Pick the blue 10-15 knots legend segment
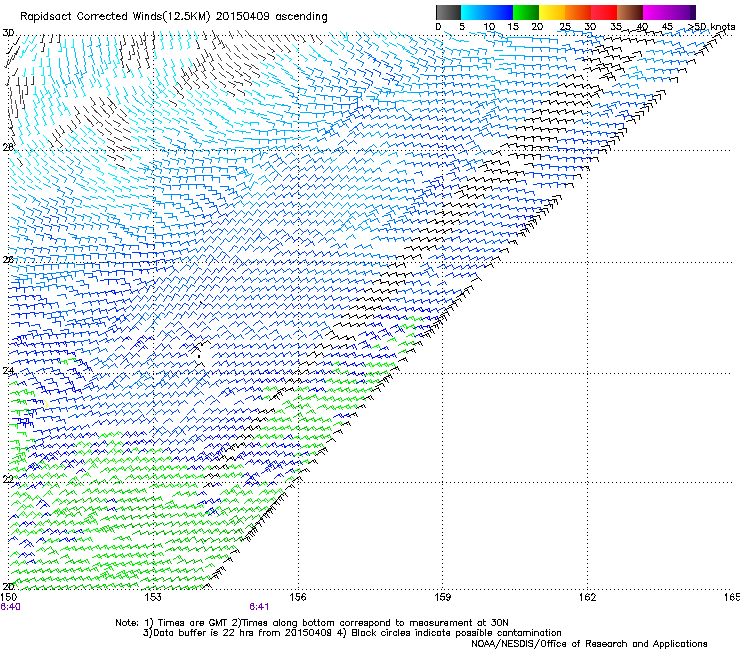Image resolution: width=740 pixels, height=650 pixels. pos(500,12)
